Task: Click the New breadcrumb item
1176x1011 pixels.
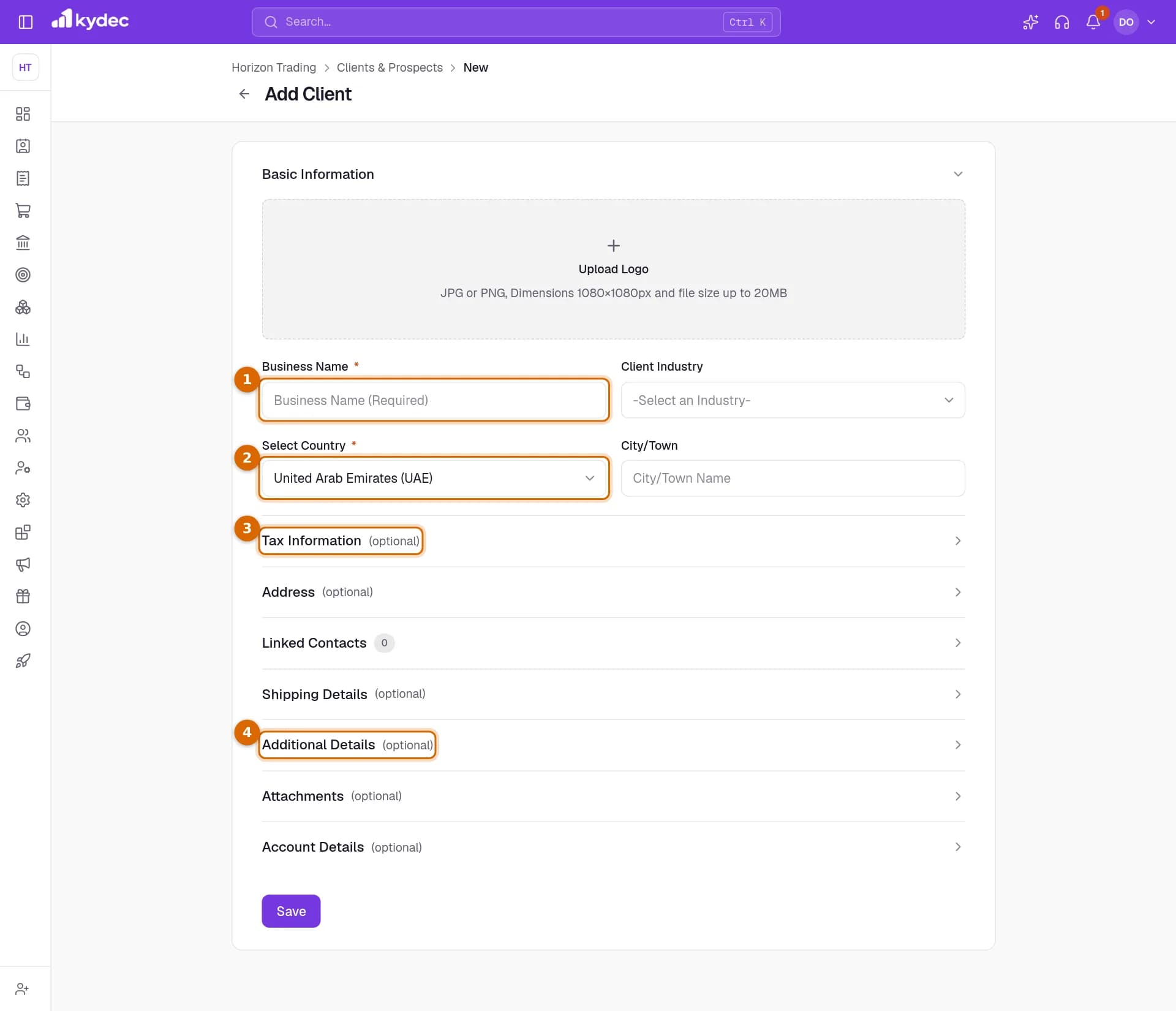Action: pos(475,67)
